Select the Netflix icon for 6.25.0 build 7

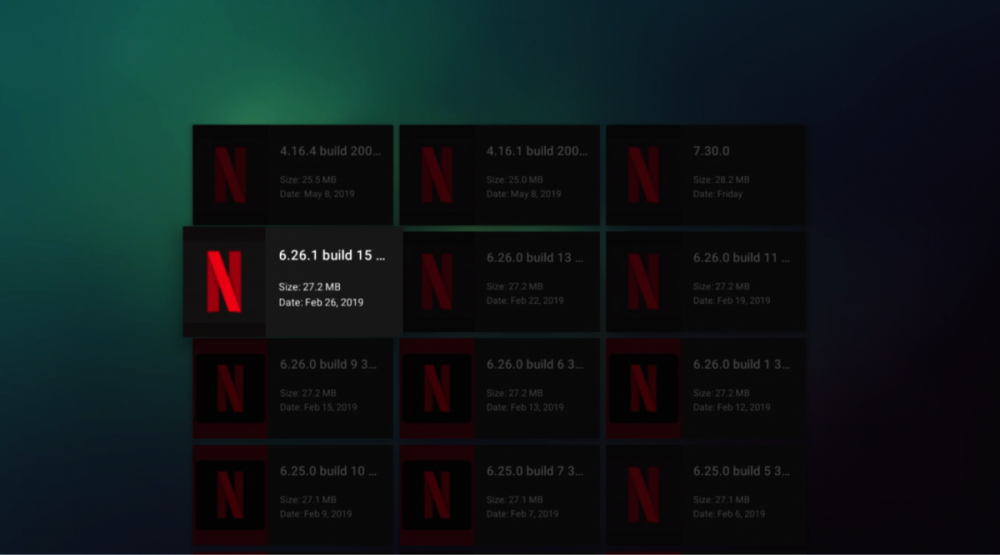(x=436, y=495)
